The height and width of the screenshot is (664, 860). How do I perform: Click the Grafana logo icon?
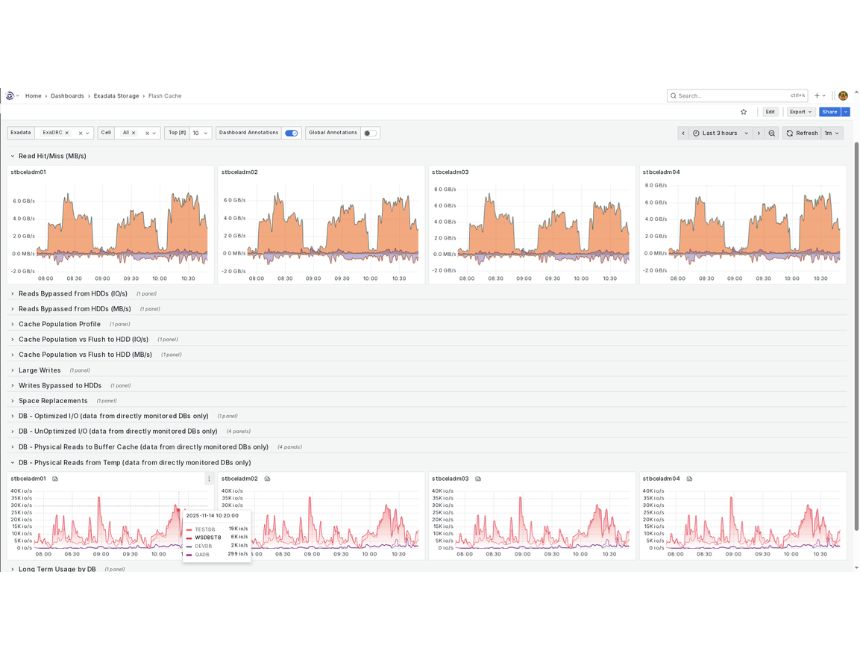[10, 96]
